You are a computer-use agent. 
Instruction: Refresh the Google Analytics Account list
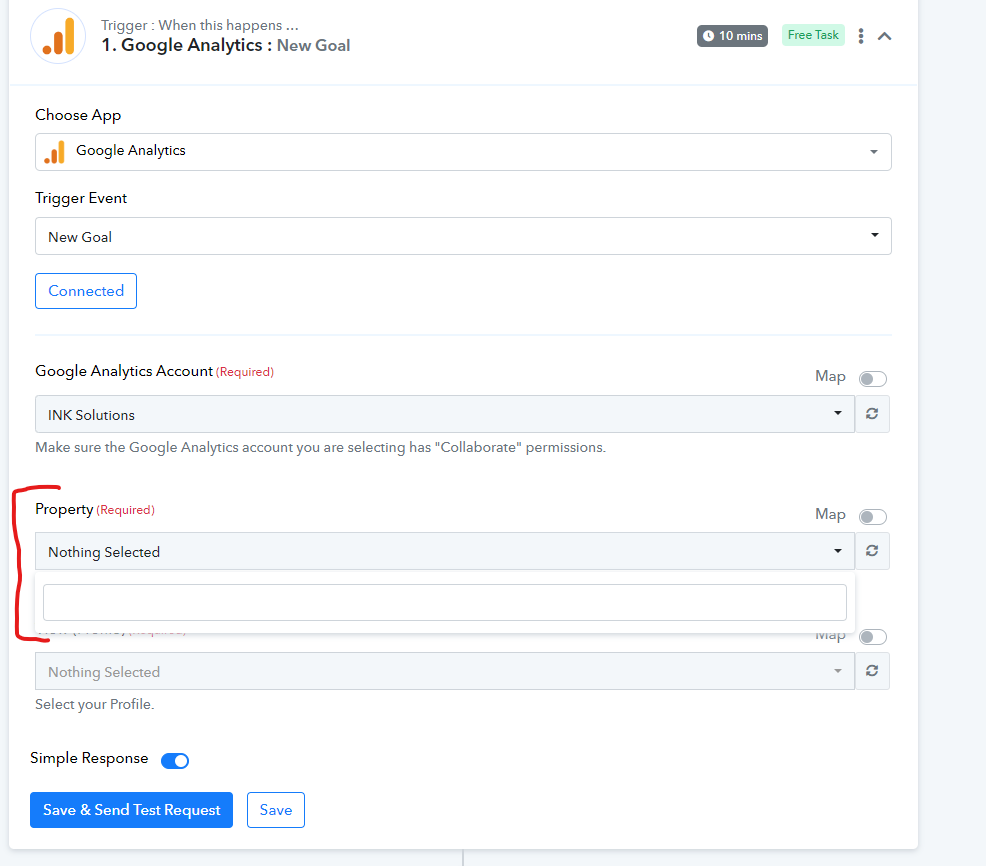tap(872, 414)
